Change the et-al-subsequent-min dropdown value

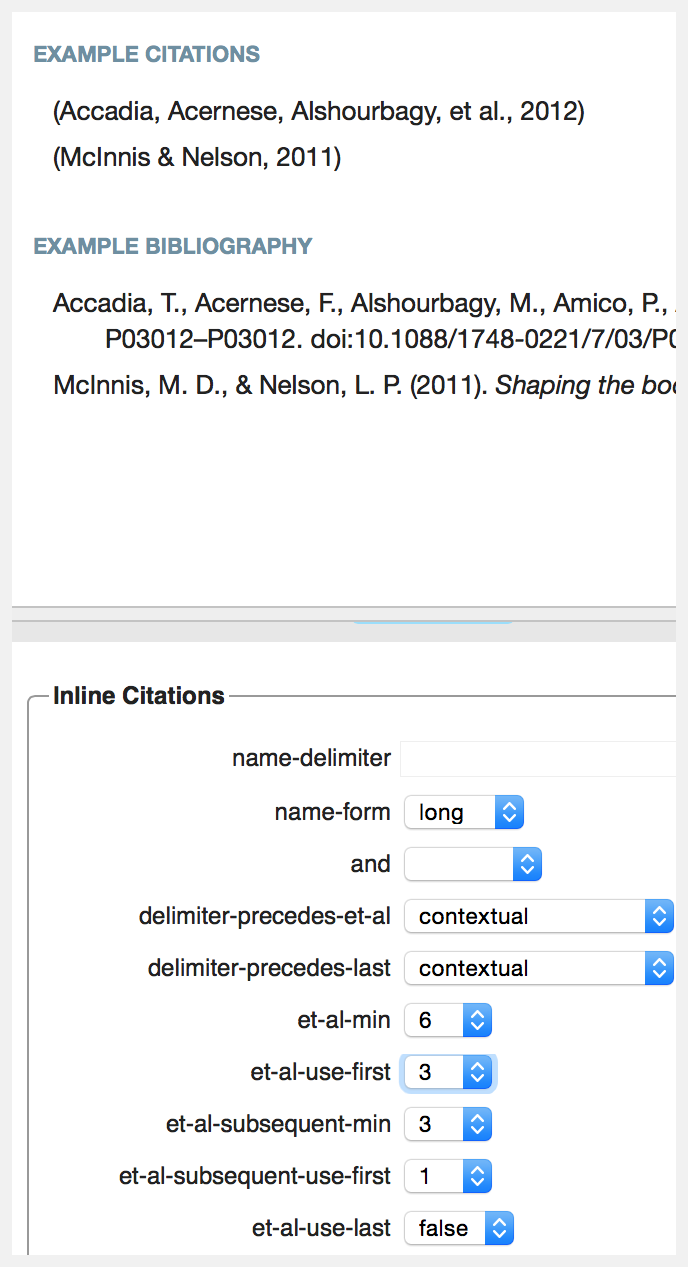coord(447,1124)
